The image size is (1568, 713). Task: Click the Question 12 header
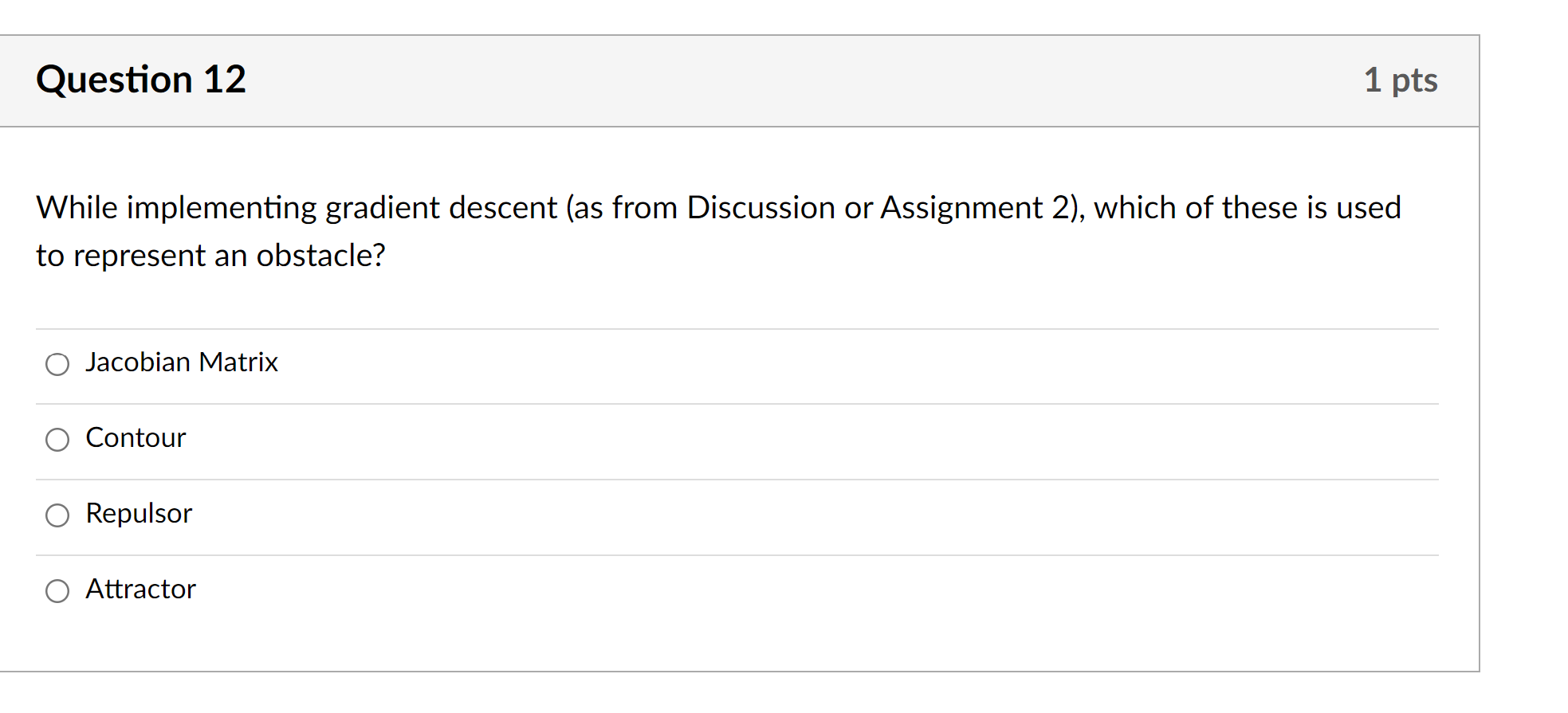click(x=142, y=79)
